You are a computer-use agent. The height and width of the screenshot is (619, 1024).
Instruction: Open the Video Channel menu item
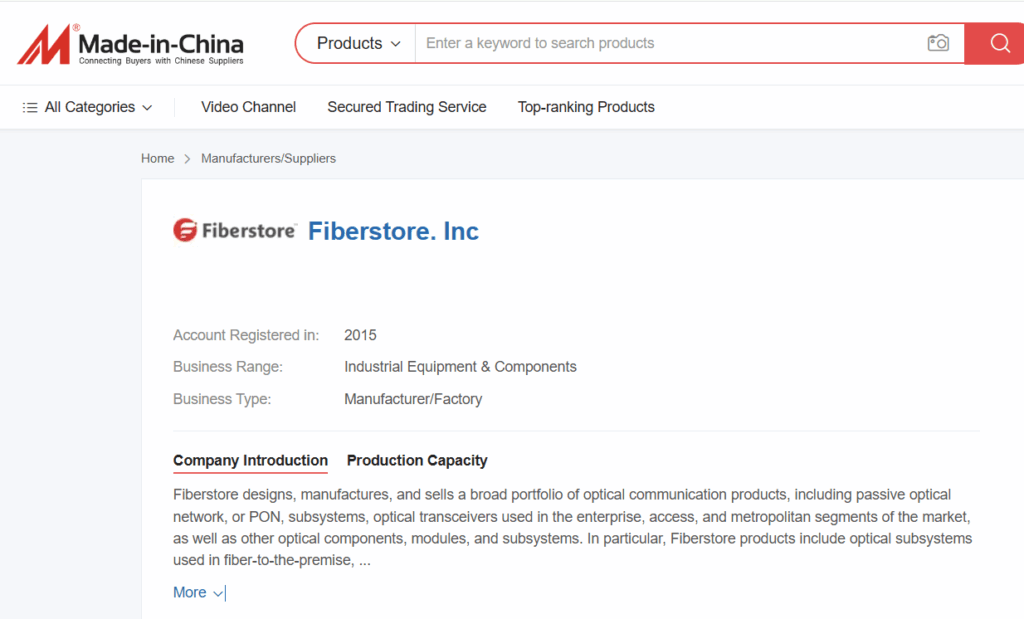point(248,107)
